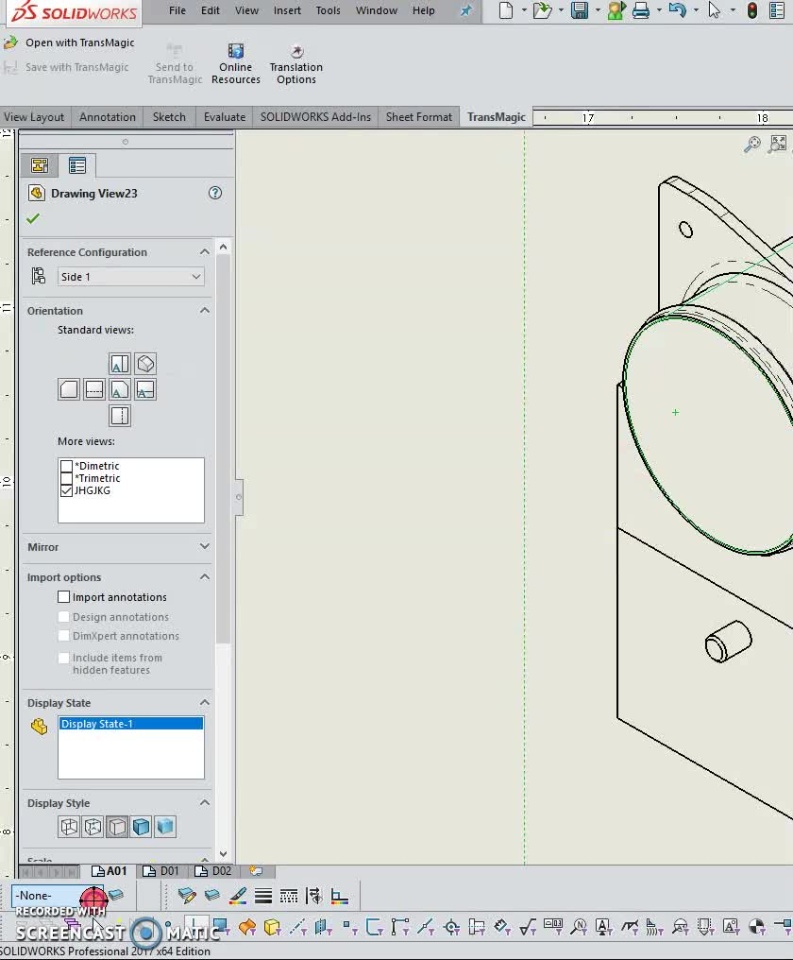Collapse the Import options section
Viewport: 793px width, 960px height.
(205, 577)
